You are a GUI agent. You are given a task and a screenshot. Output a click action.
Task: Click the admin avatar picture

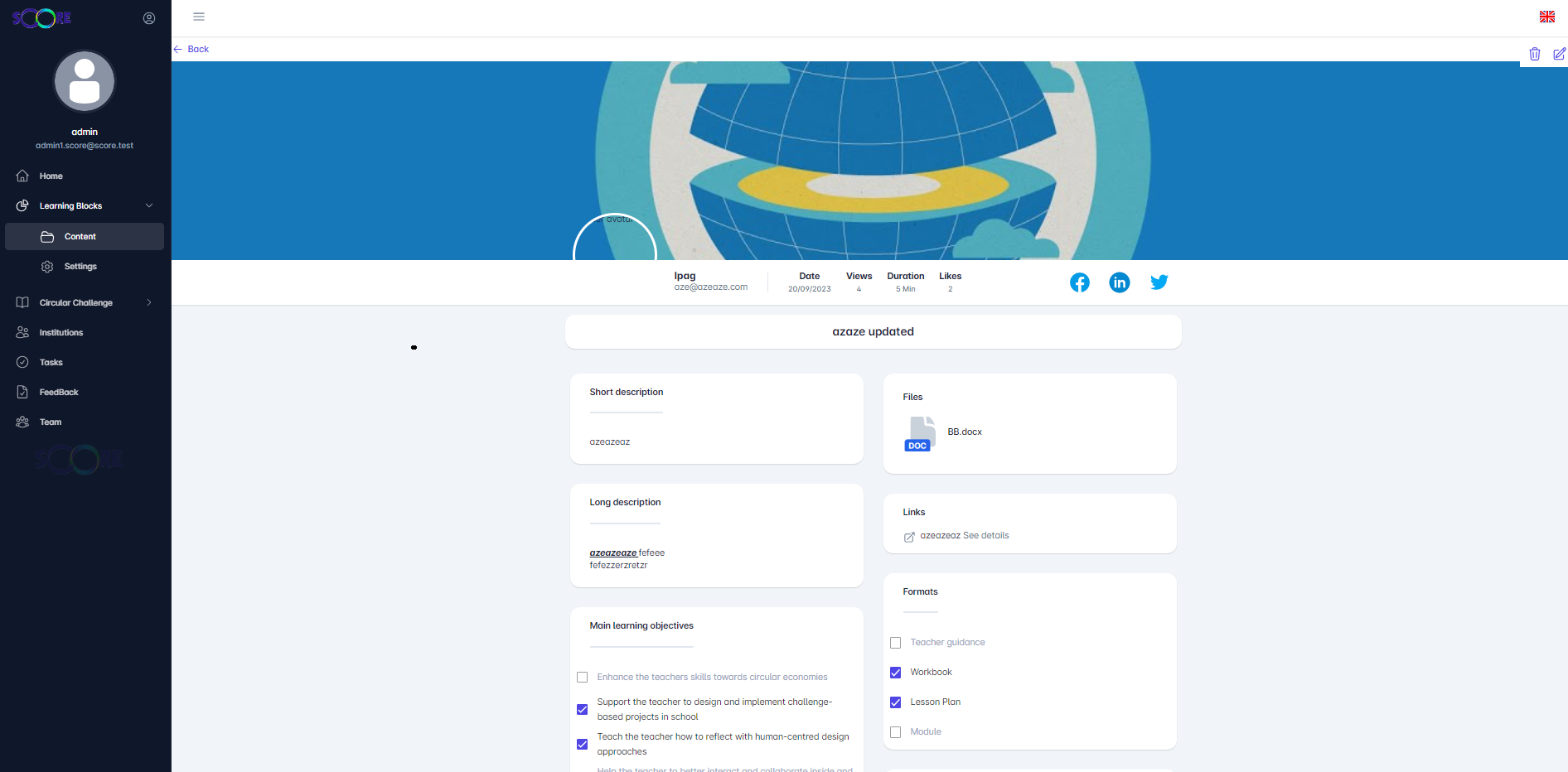[x=85, y=82]
